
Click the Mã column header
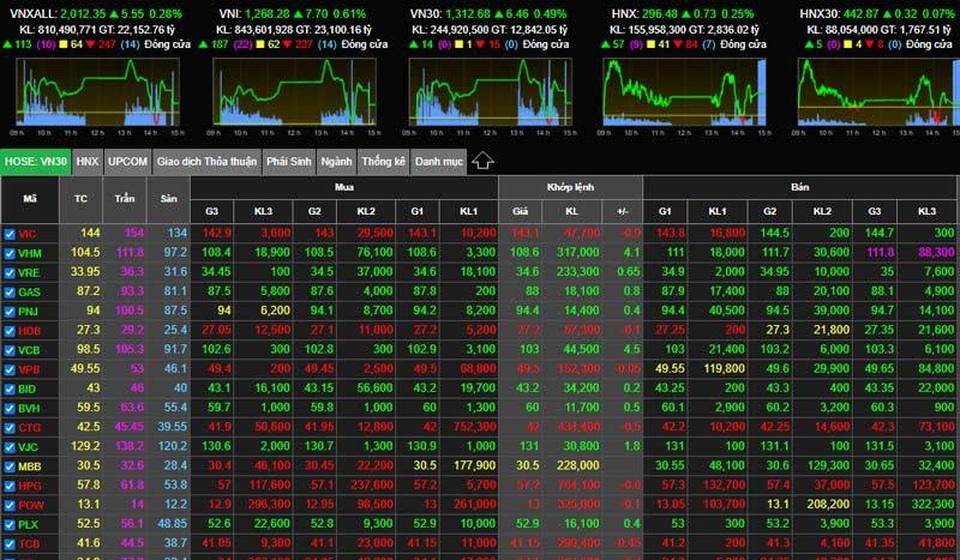tap(30, 199)
